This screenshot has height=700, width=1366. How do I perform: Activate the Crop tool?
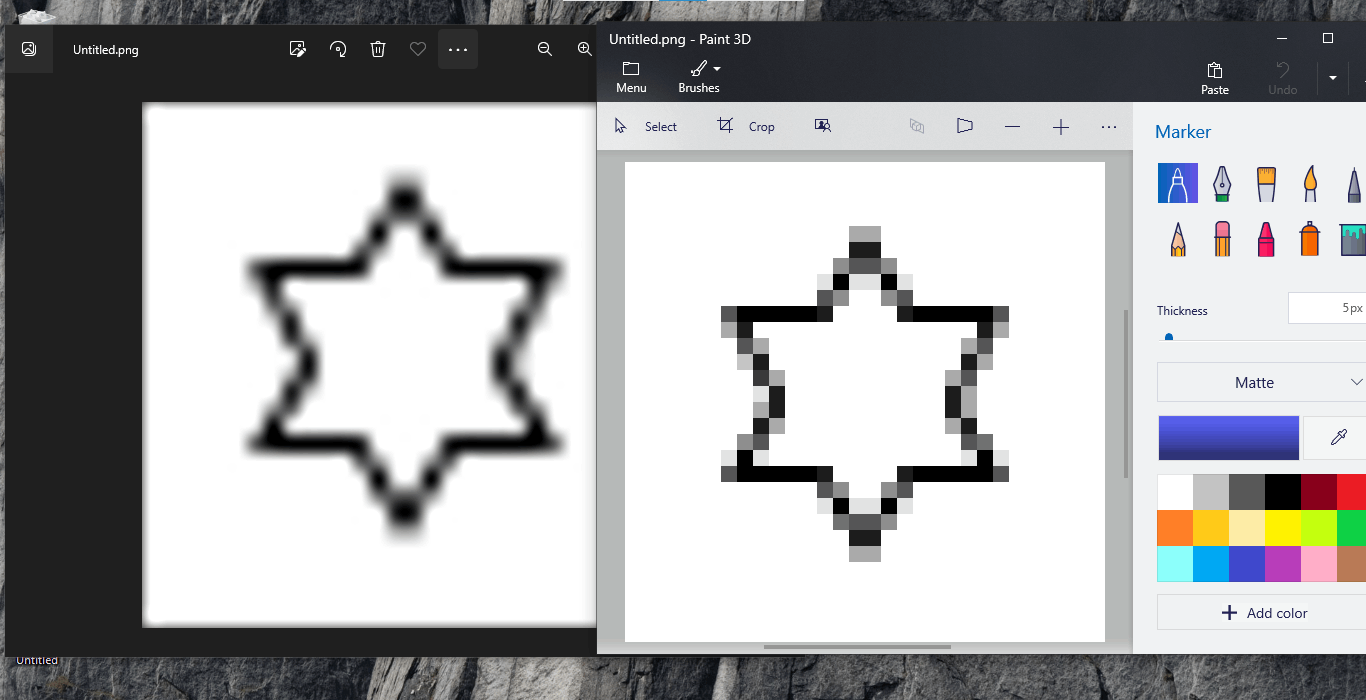(x=746, y=126)
